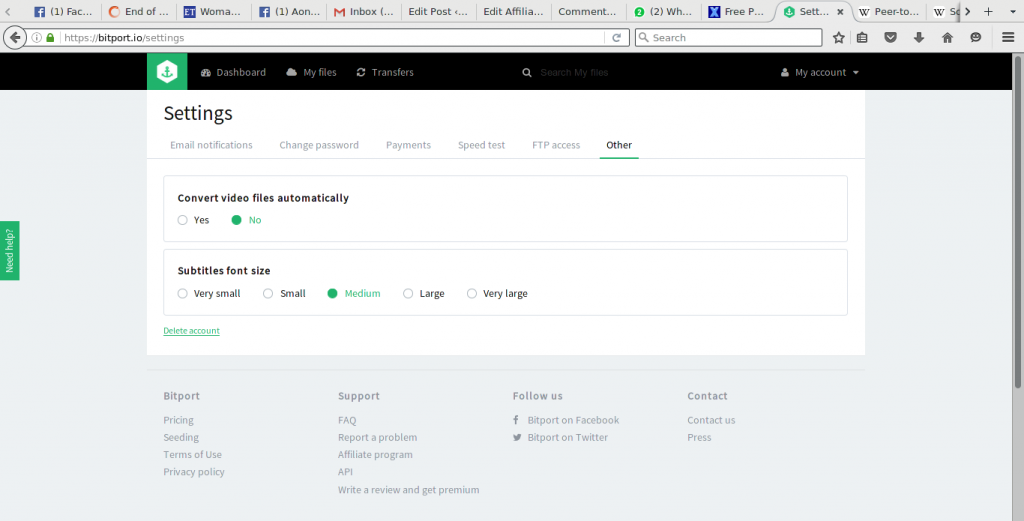Set subtitles font size to Large
The image size is (1024, 521).
(408, 294)
